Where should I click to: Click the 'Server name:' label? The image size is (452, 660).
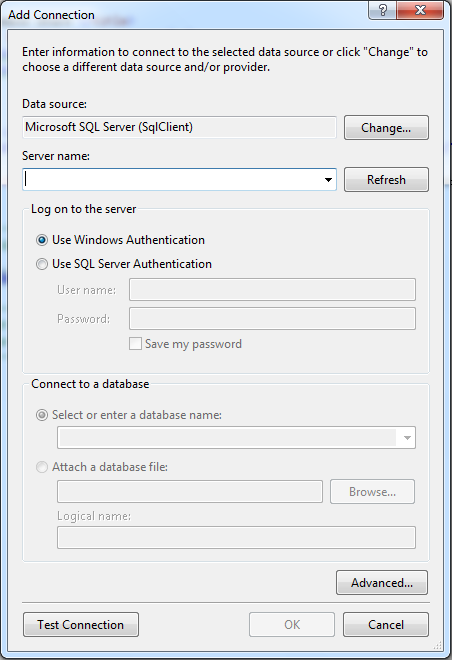click(x=56, y=156)
